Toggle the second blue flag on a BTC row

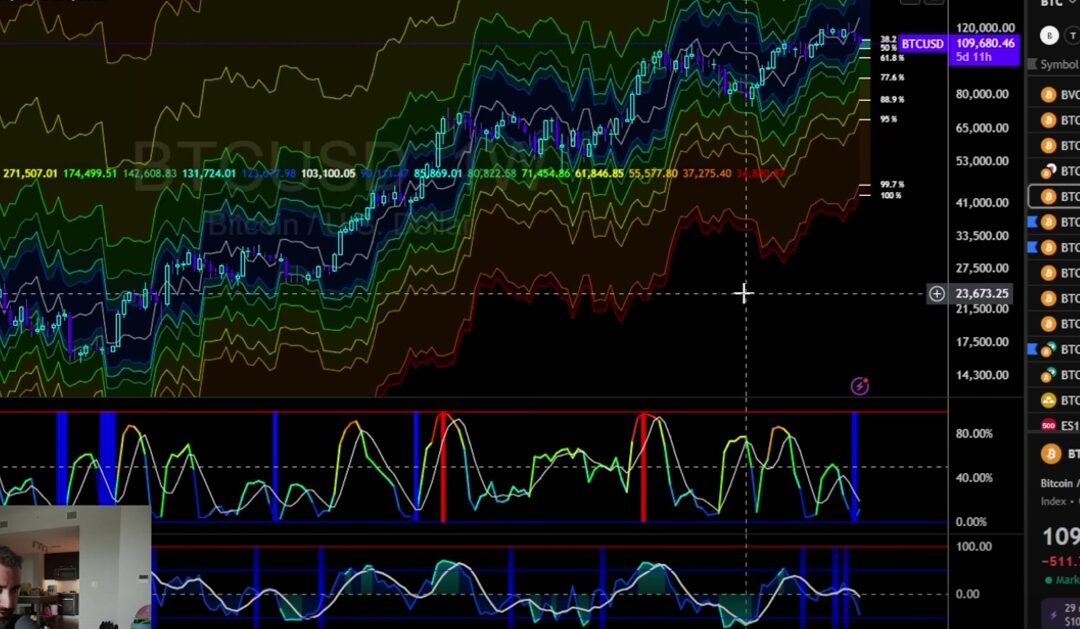(1033, 244)
